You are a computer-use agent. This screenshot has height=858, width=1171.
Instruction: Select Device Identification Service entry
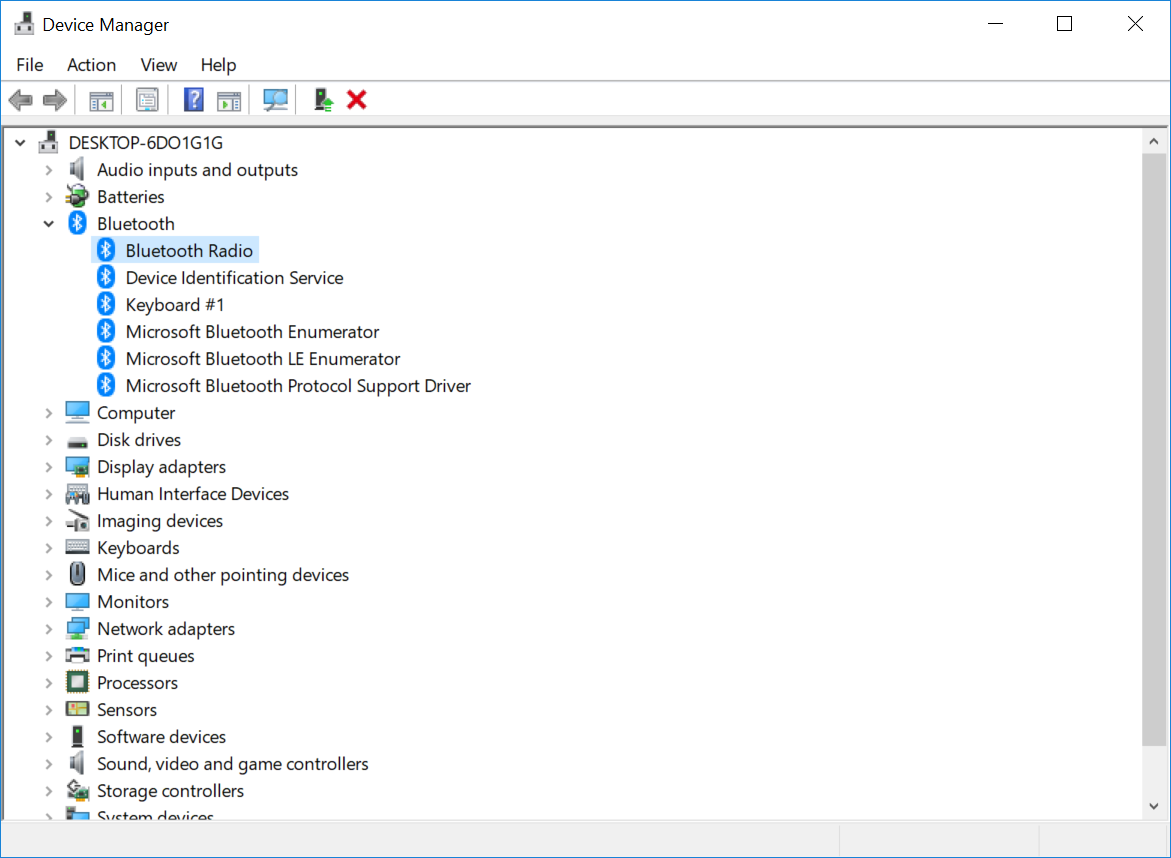coord(234,278)
